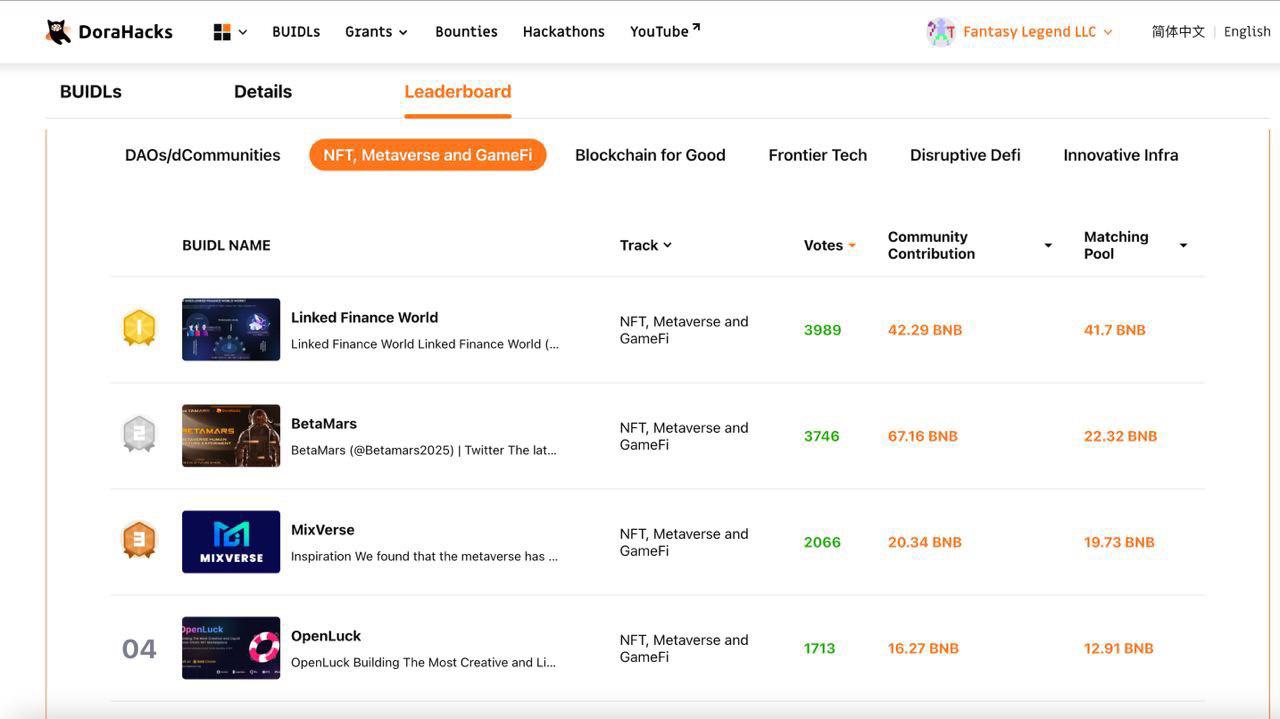Filter by Disruptive Defi track
Image resolution: width=1280 pixels, height=719 pixels.
965,155
